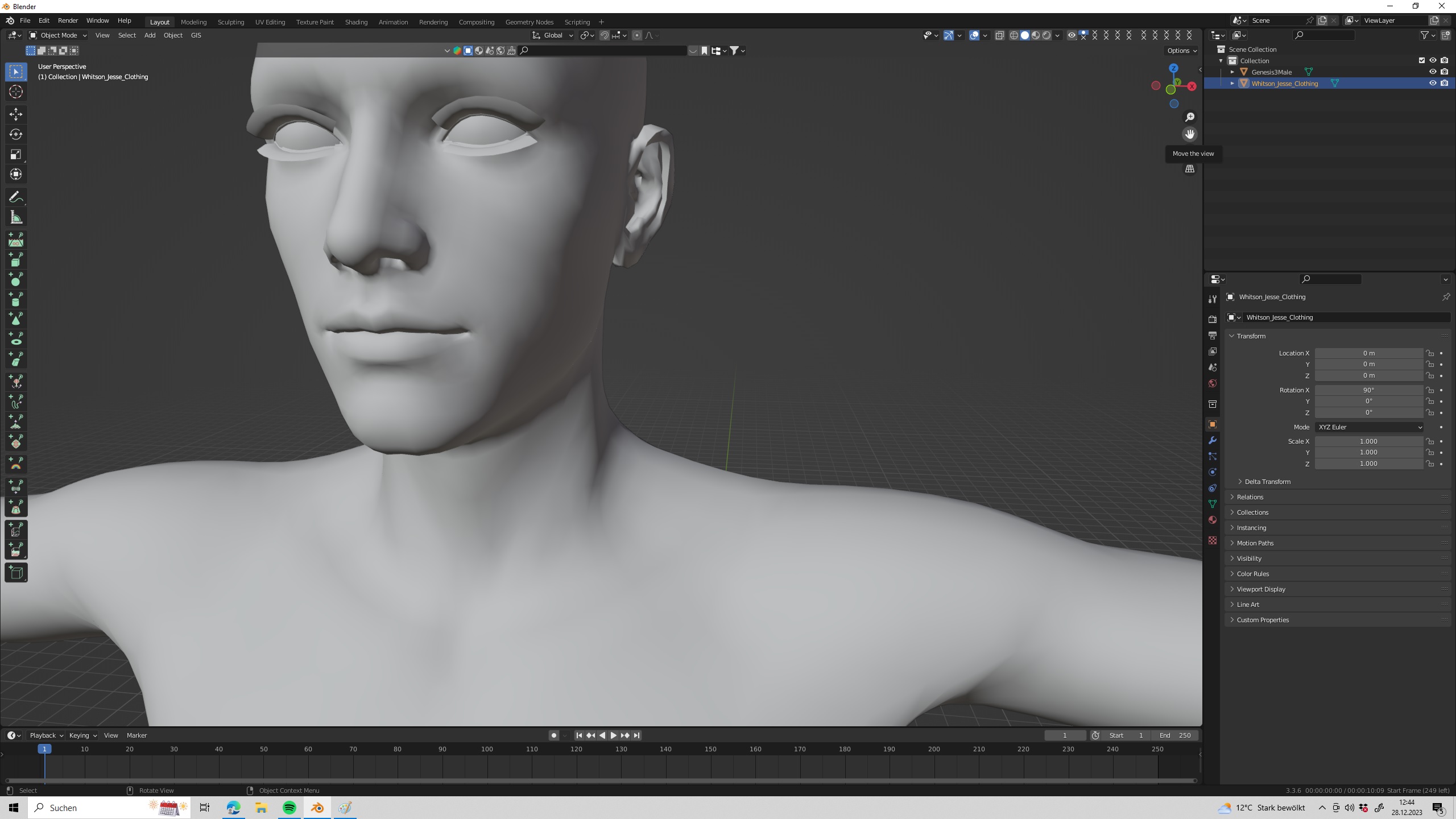Image resolution: width=1456 pixels, height=819 pixels.
Task: Open the XYZ Euler rotation mode dropdown
Action: [x=1368, y=427]
